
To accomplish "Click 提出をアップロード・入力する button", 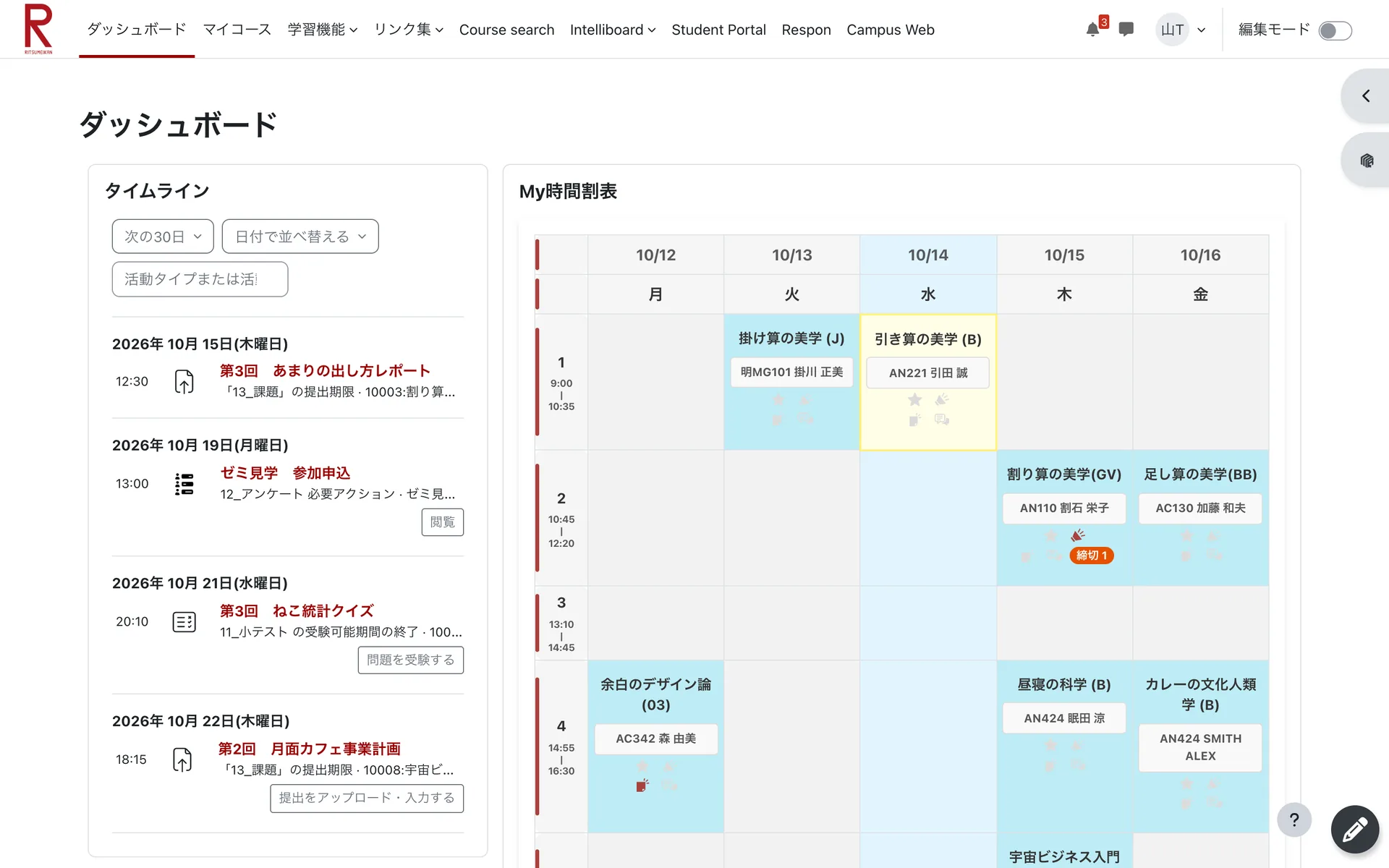I will coord(367,798).
